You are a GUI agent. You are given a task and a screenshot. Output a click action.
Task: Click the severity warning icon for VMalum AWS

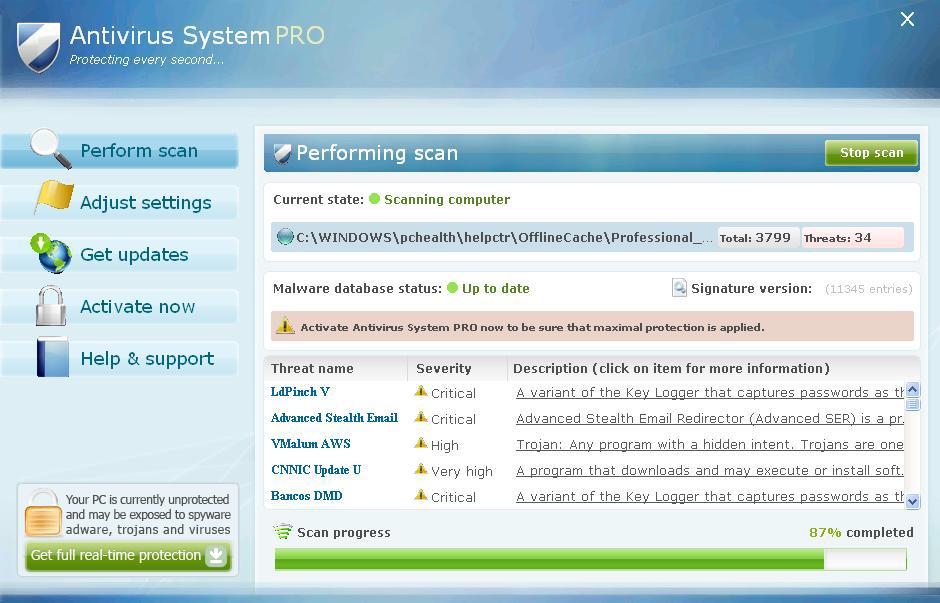[421, 444]
